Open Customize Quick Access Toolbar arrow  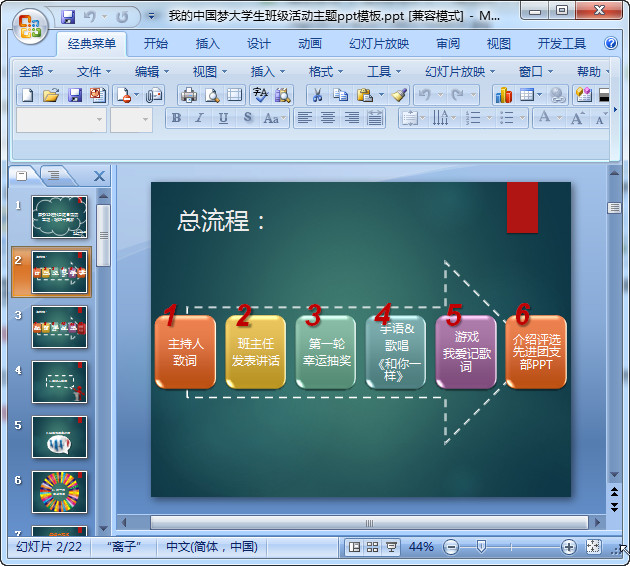[151, 17]
